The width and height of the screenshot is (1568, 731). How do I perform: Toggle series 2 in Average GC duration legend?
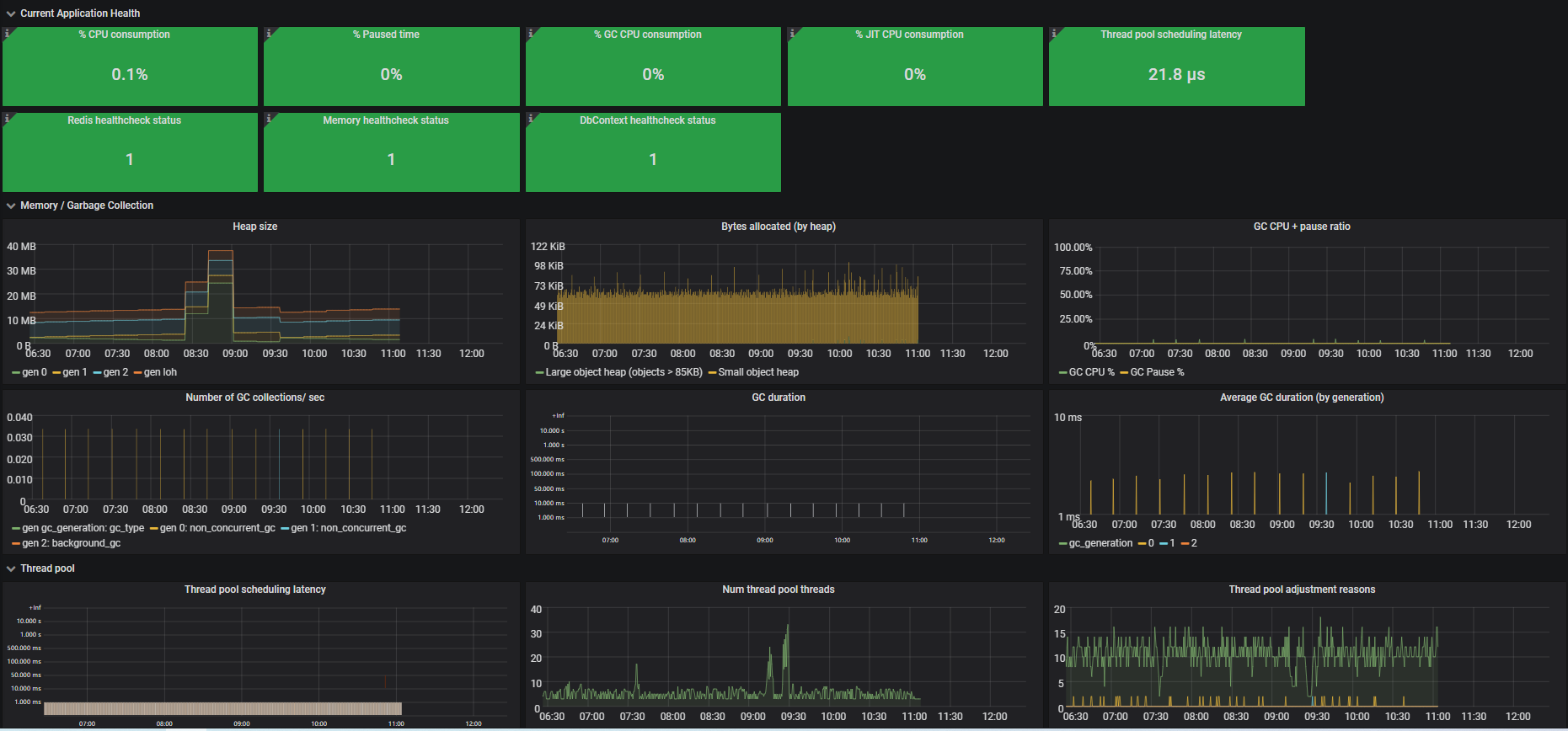coord(1194,543)
